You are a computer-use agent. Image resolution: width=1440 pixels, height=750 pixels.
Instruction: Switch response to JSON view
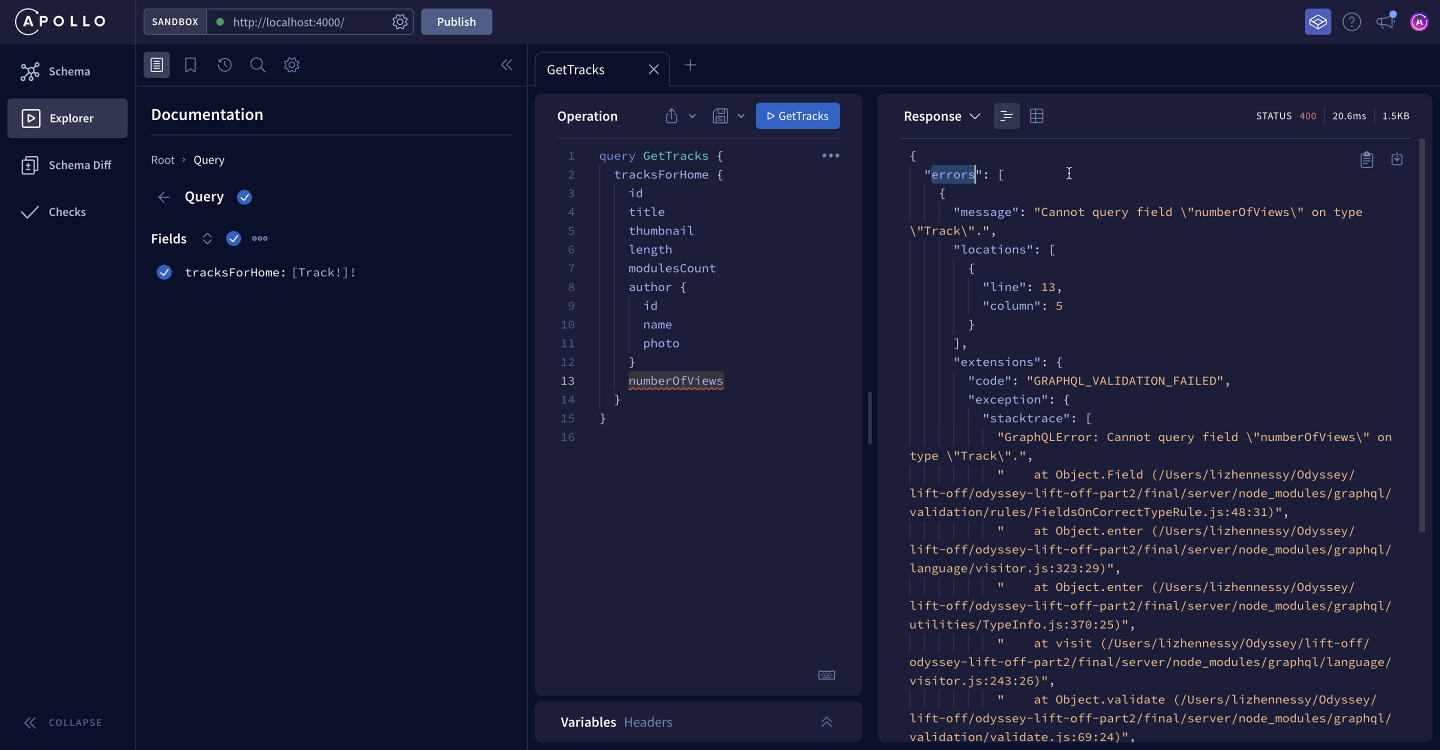pos(1007,116)
